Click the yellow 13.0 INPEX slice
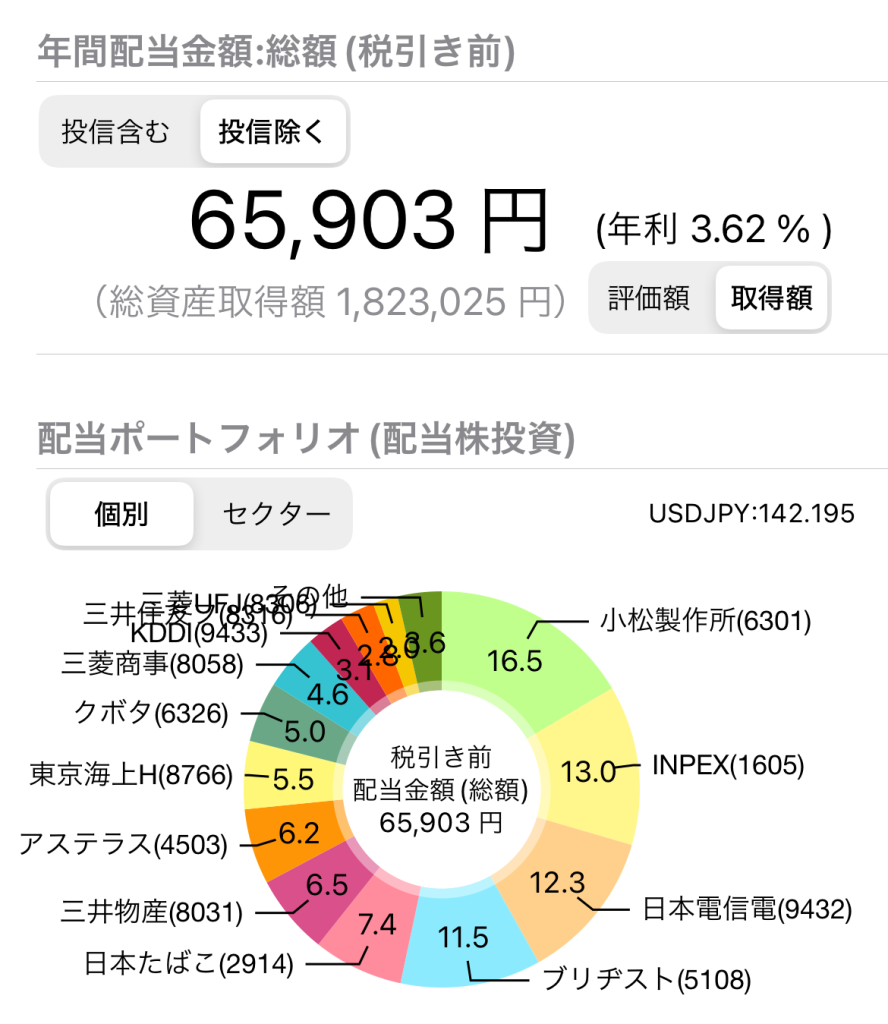This screenshot has height=1024, width=888. (x=590, y=770)
